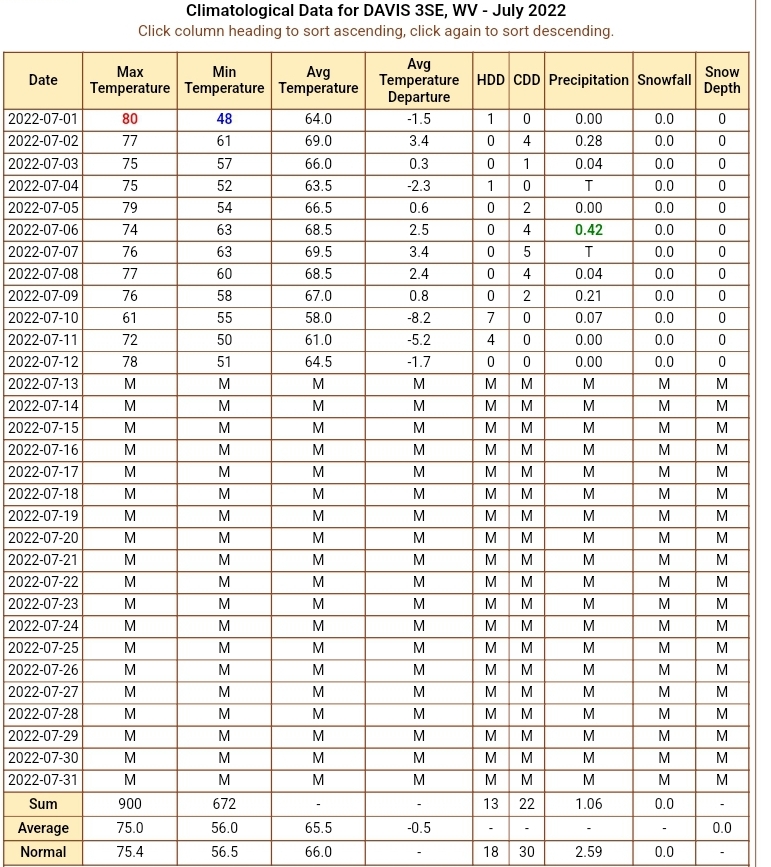Viewport: 771px width, 867px height.
Task: Click min temperature 50 on 2022-07-11
Action: click(x=224, y=340)
